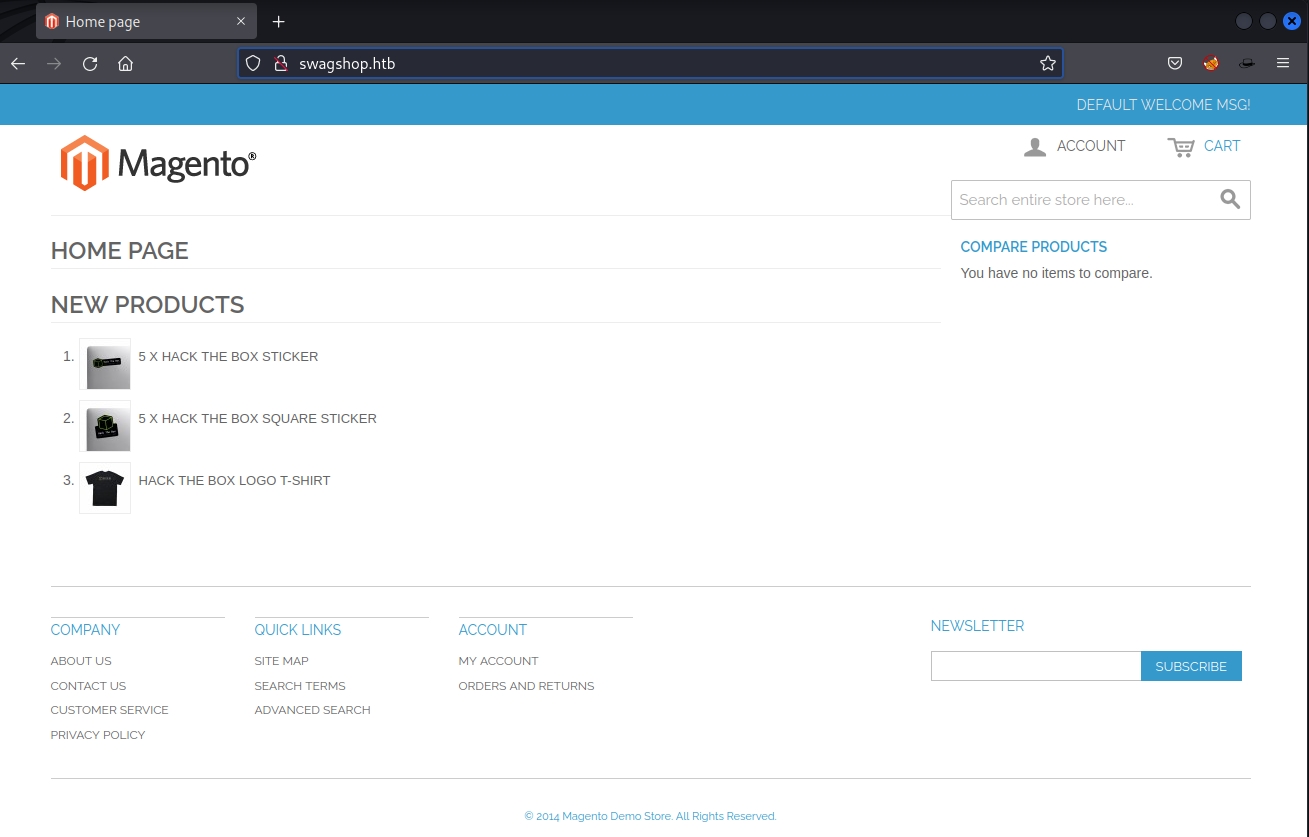Click the Magento logo
The width and height of the screenshot is (1309, 837).
[x=158, y=163]
